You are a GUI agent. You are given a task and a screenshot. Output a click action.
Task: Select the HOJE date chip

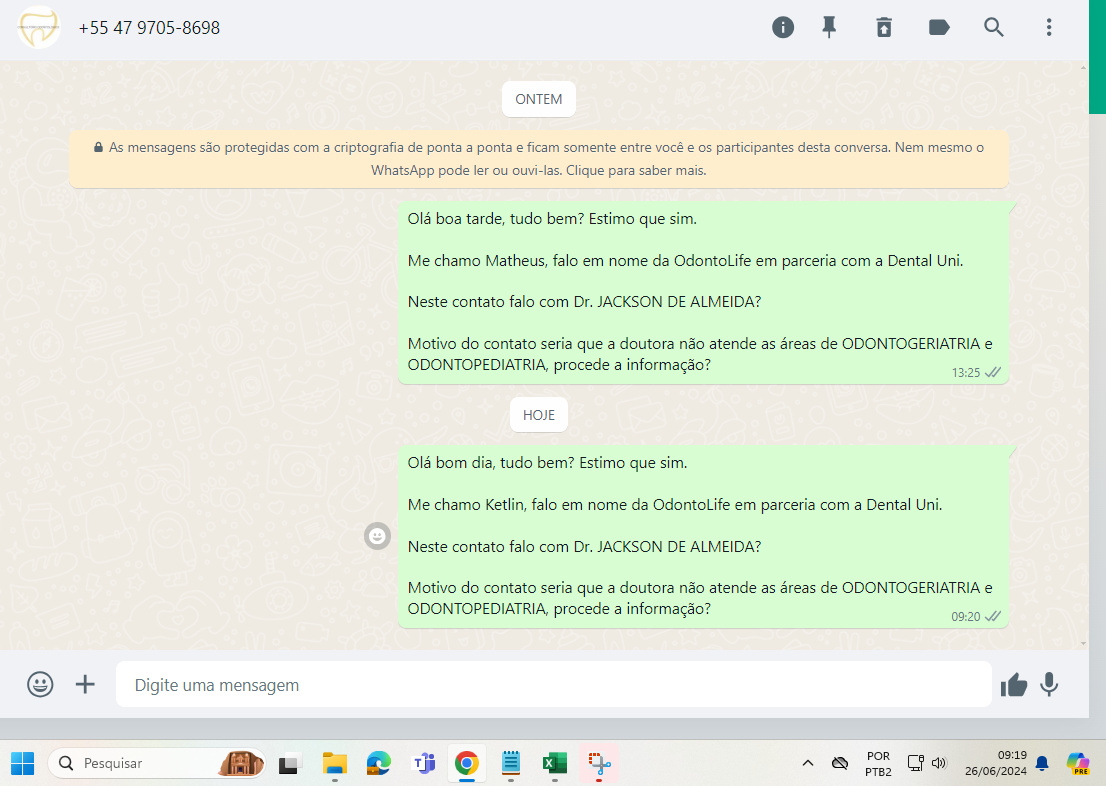pos(539,415)
